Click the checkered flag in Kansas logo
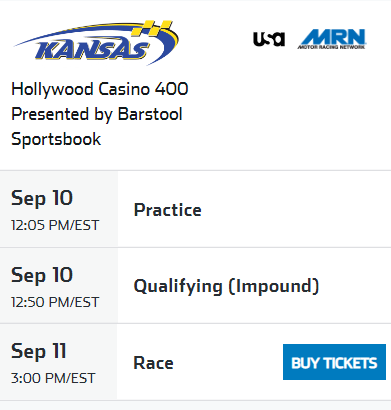Image resolution: width=391 pixels, height=410 pixels. pyautogui.click(x=152, y=28)
